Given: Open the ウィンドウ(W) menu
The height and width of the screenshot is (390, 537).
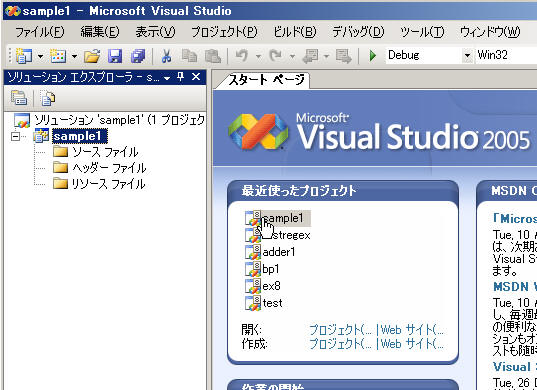Looking at the screenshot, I should (490, 32).
